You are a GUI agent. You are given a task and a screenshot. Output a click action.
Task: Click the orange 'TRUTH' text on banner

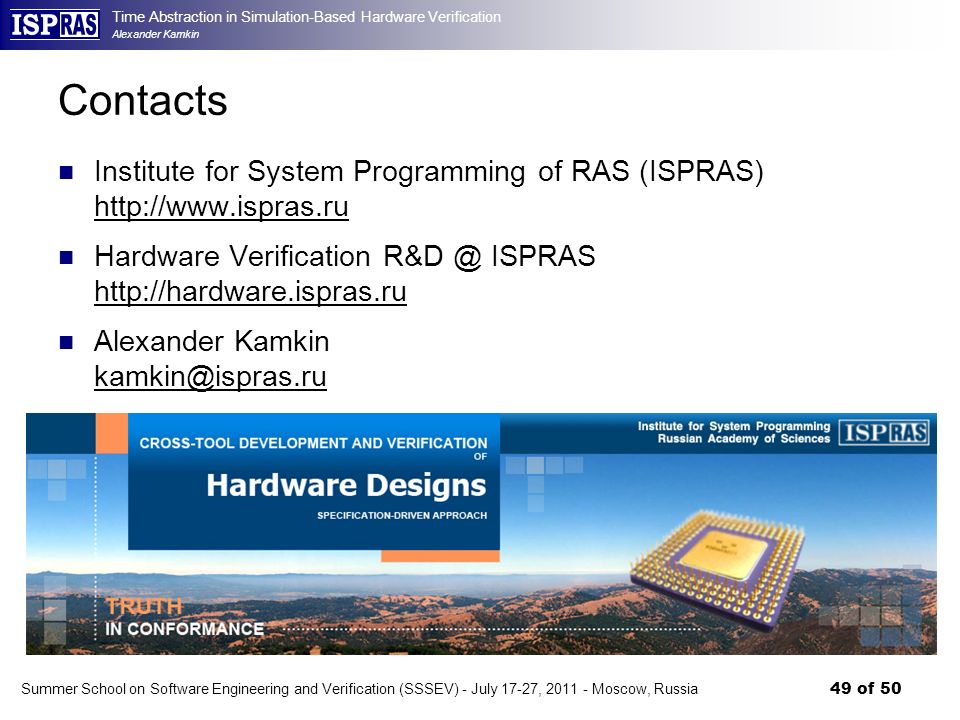pyautogui.click(x=144, y=606)
